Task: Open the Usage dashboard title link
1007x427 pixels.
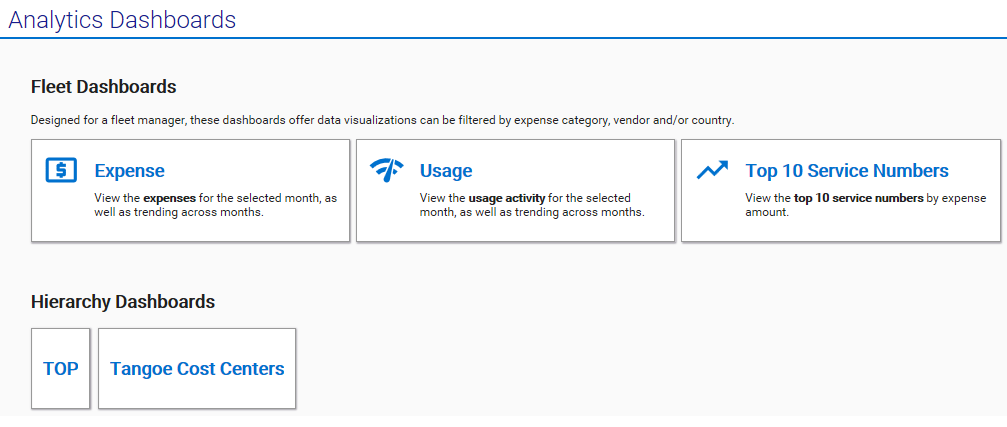Action: coord(446,171)
